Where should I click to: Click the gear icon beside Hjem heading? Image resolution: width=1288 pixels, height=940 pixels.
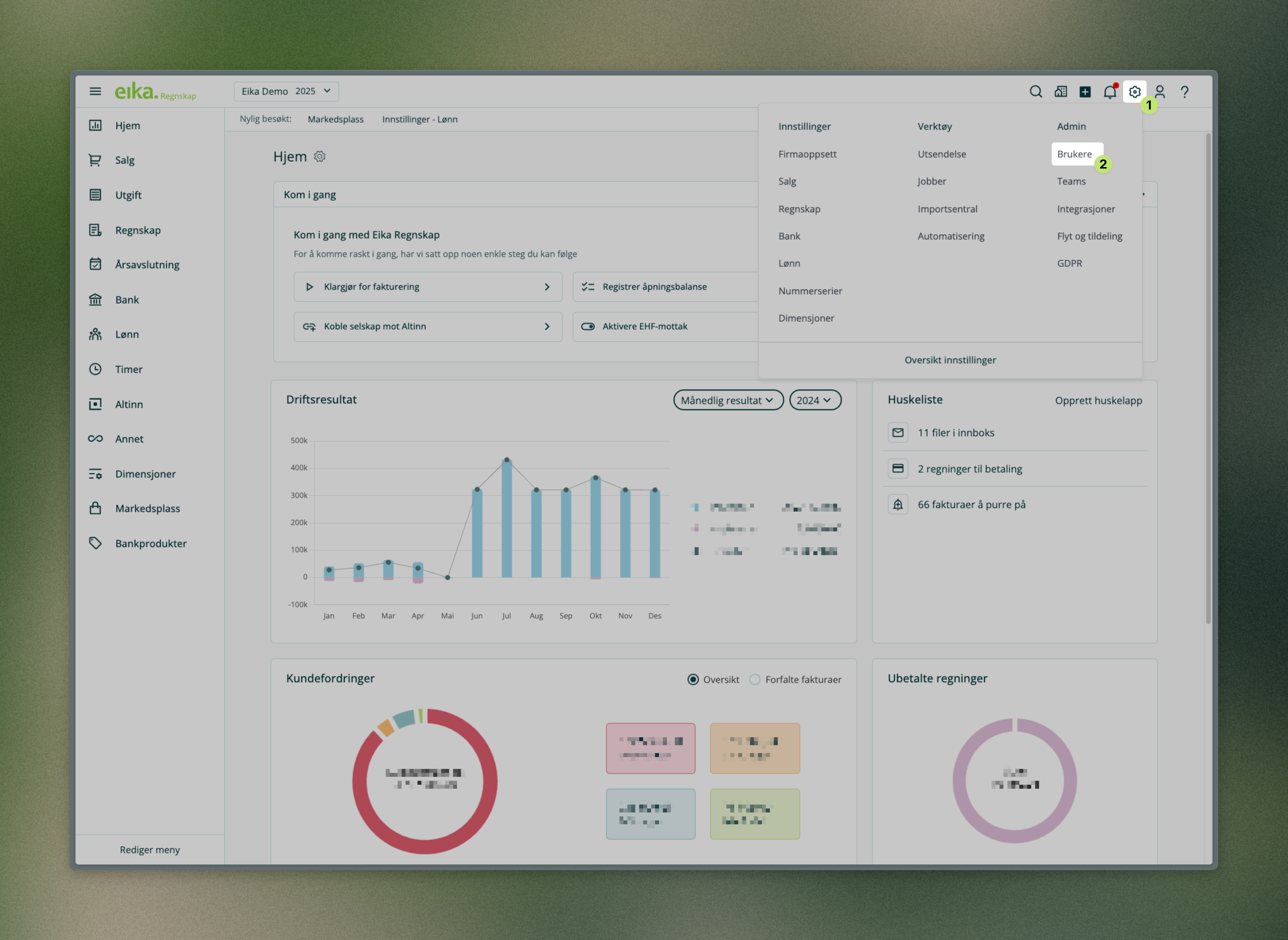(x=320, y=156)
